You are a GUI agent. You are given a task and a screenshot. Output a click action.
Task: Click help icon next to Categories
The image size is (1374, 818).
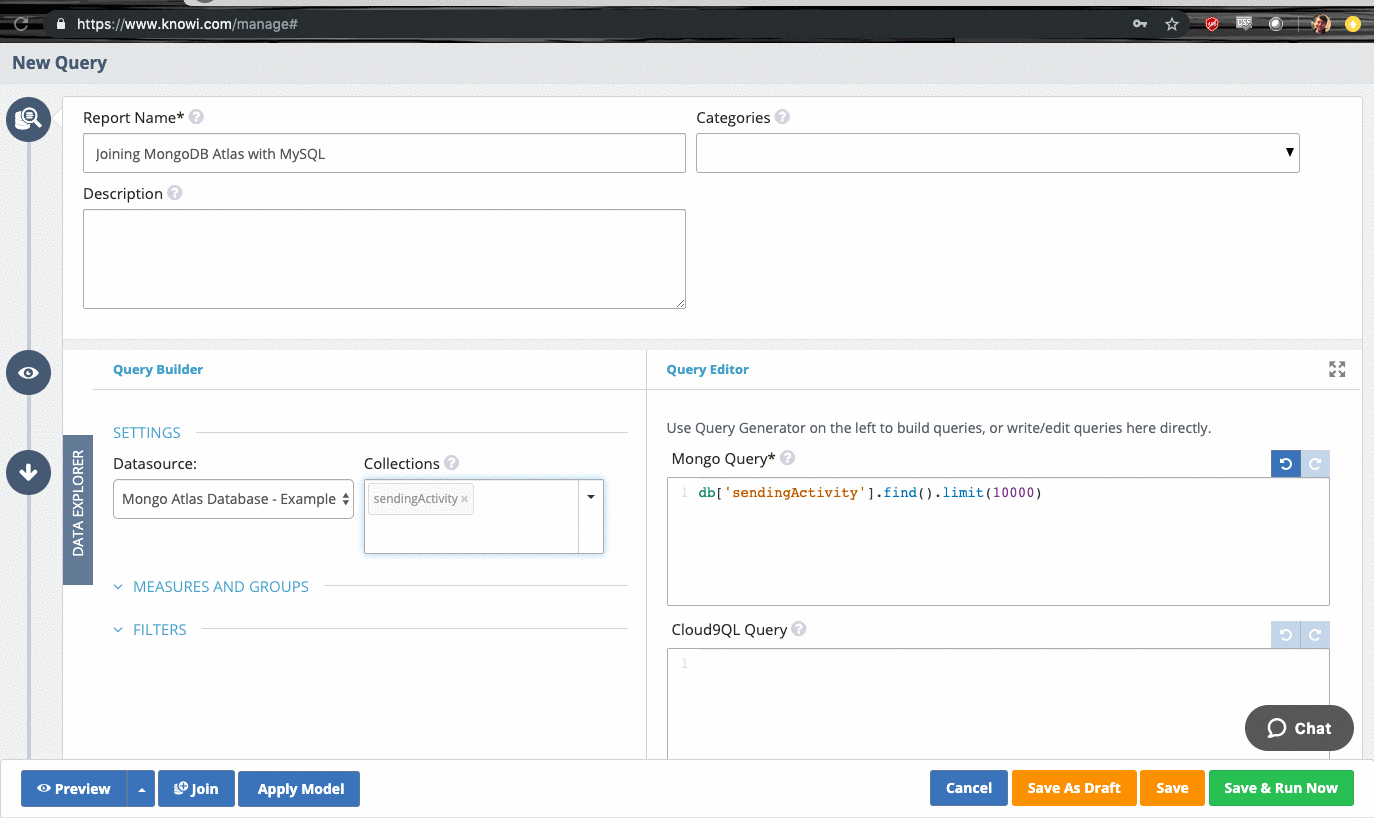(x=782, y=117)
